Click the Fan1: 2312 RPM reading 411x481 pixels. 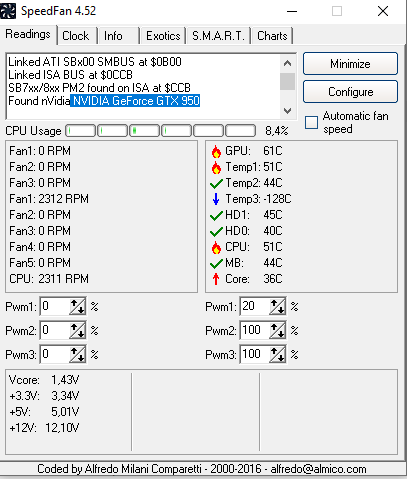tap(49, 199)
